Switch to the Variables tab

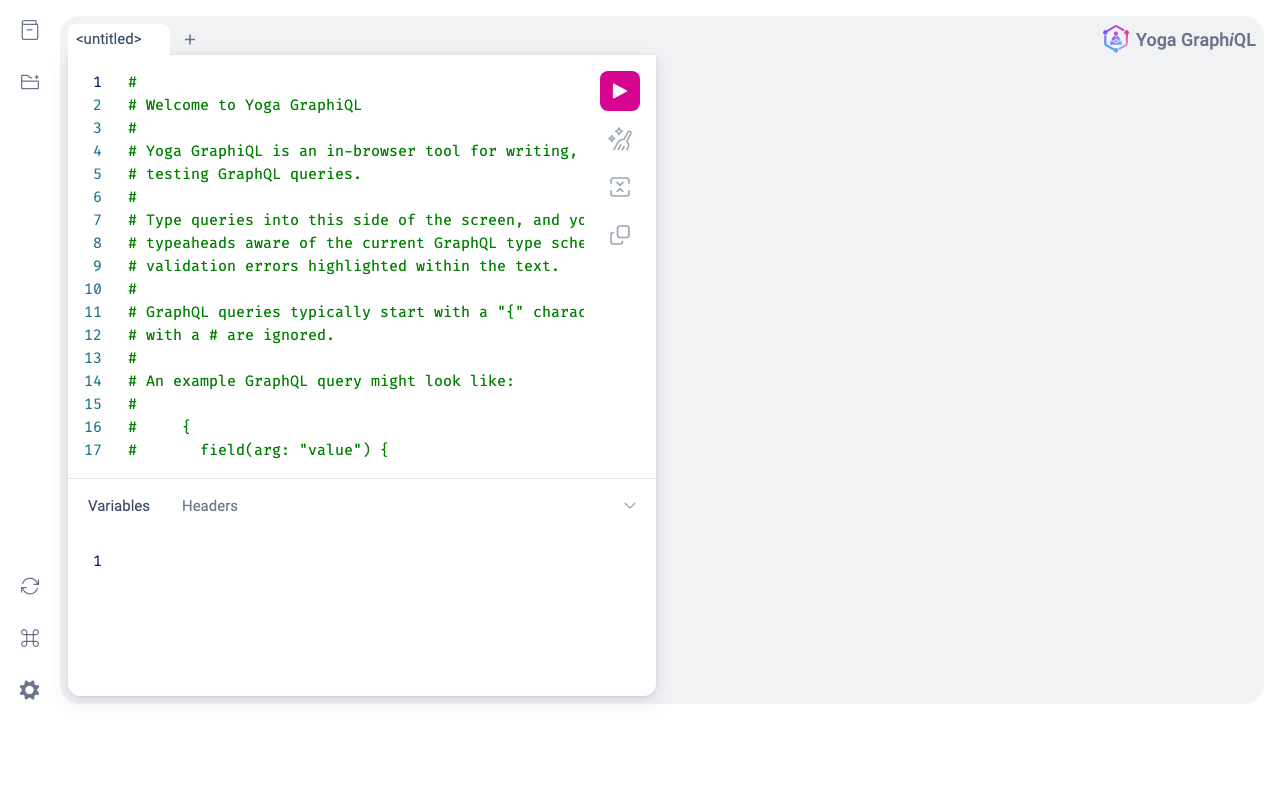point(119,506)
